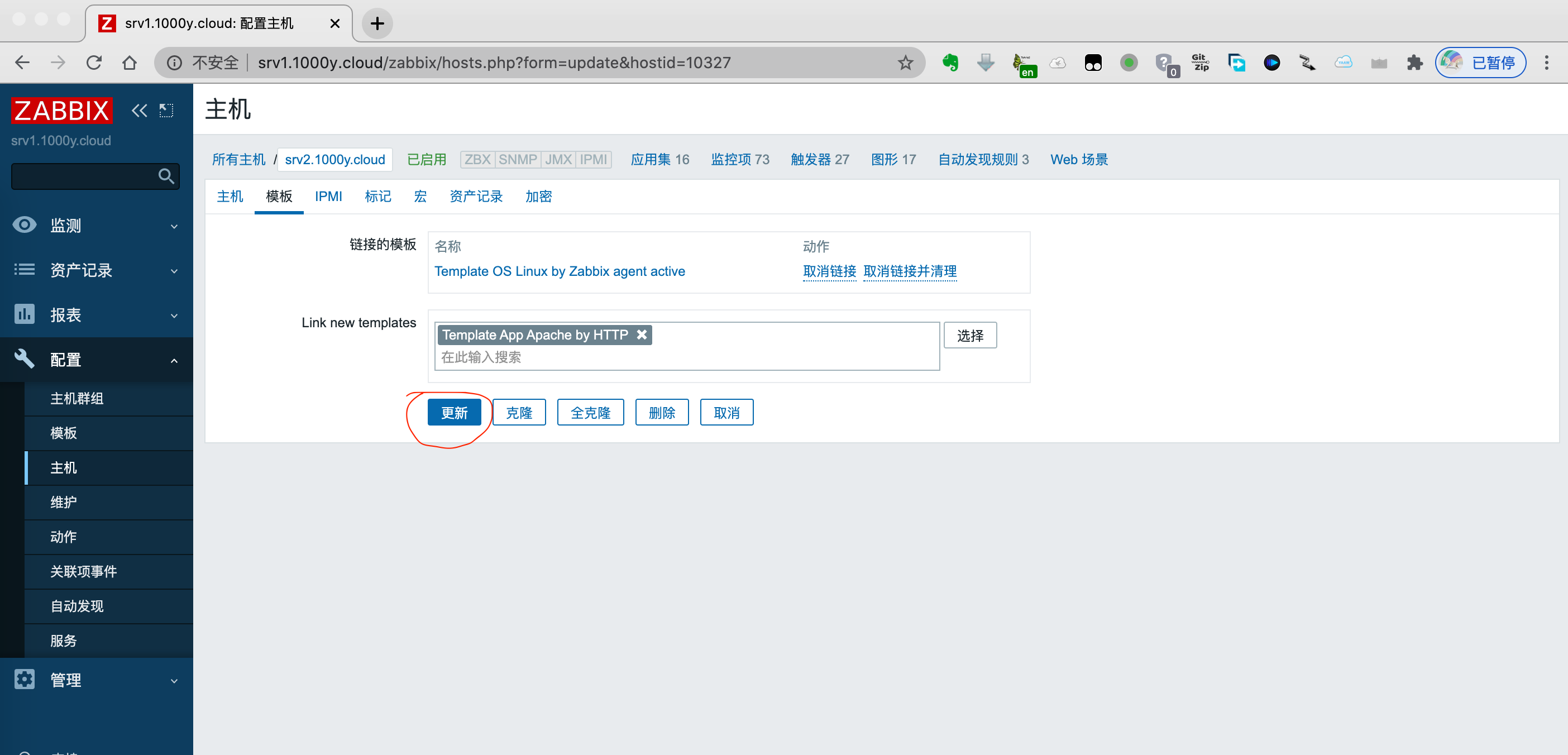
Task: Focus the template search input field
Action: pos(687,357)
